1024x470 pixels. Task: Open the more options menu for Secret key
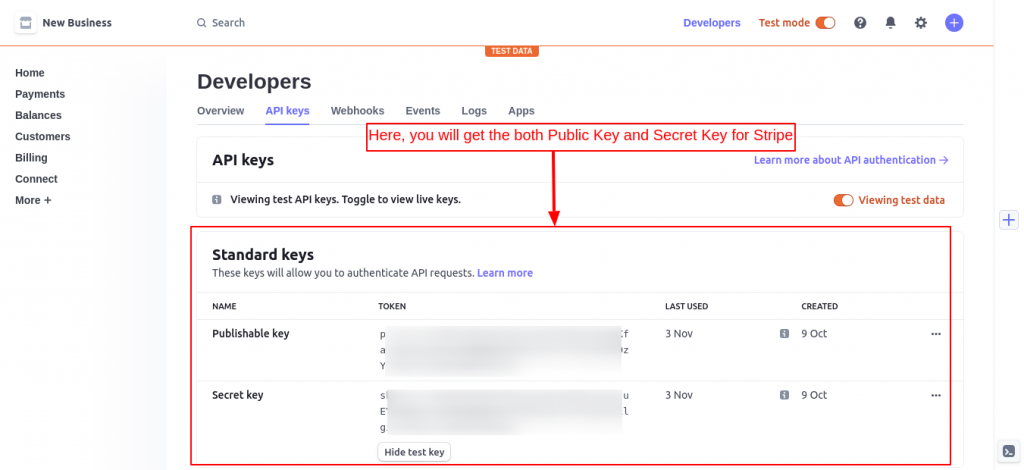[x=936, y=395]
